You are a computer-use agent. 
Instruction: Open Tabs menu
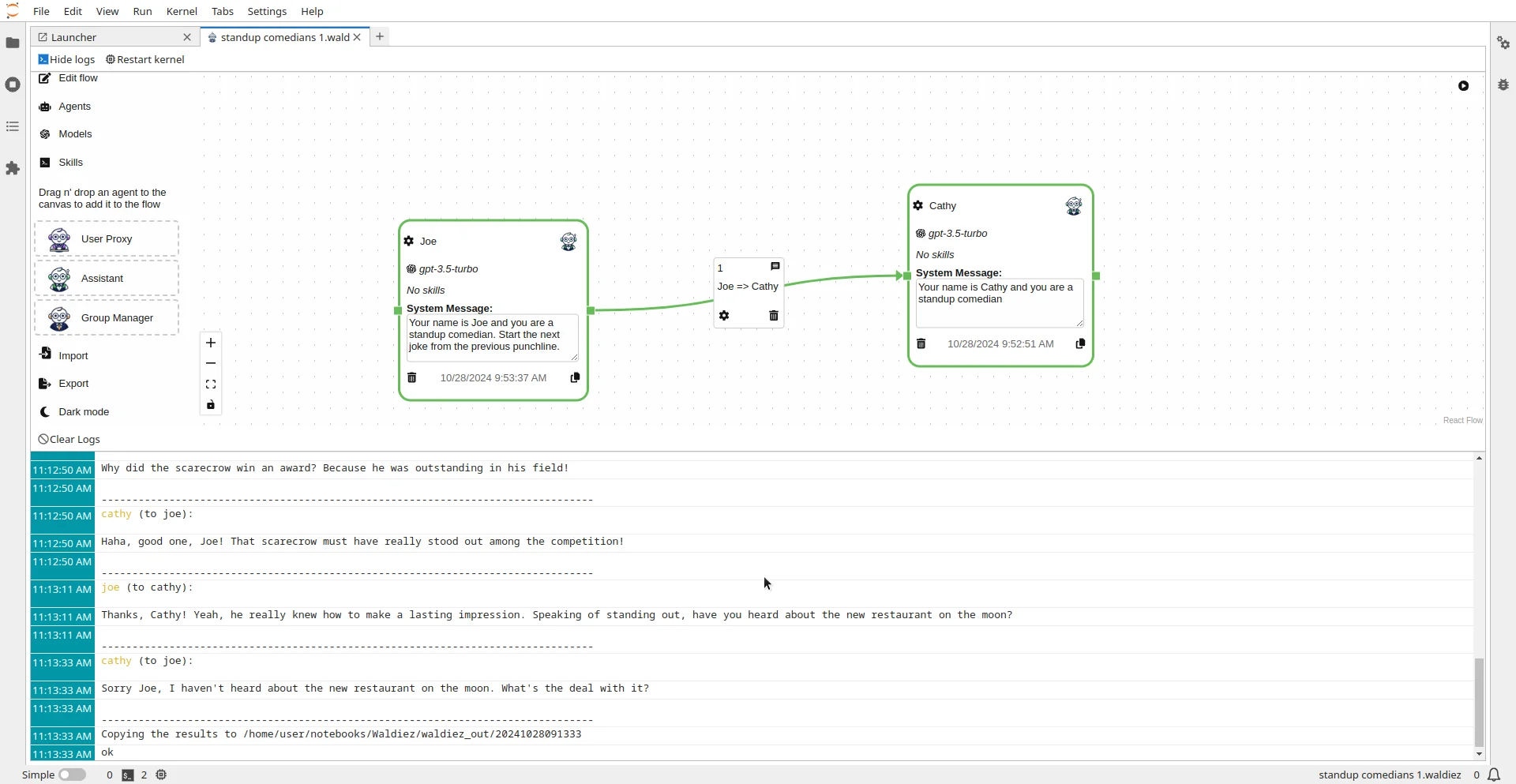pyautogui.click(x=223, y=11)
